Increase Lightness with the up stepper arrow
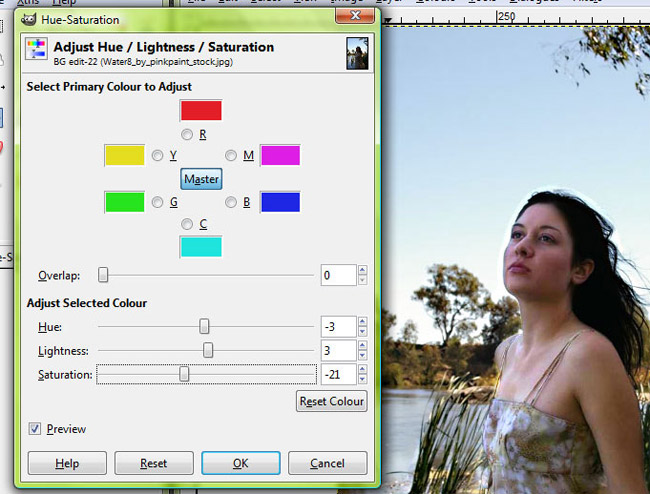The height and width of the screenshot is (494, 650). pos(362,346)
